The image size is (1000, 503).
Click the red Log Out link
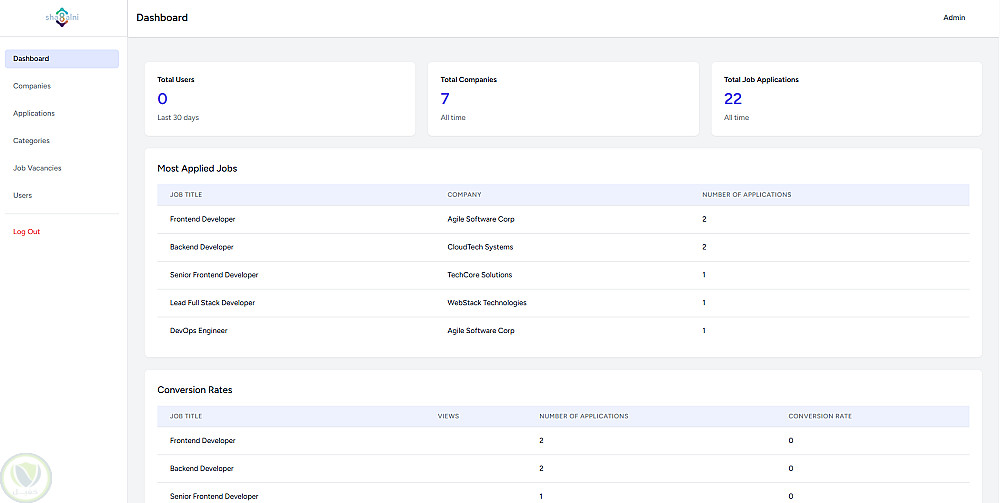click(26, 232)
